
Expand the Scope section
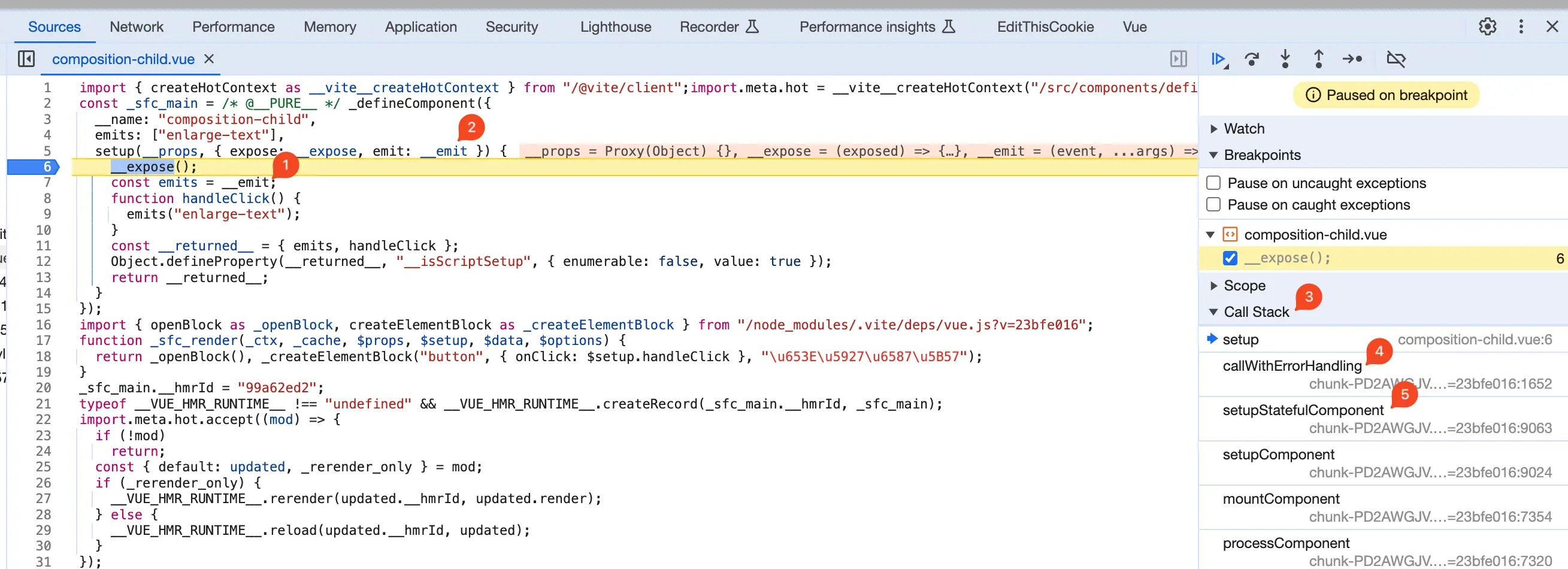tap(1213, 286)
